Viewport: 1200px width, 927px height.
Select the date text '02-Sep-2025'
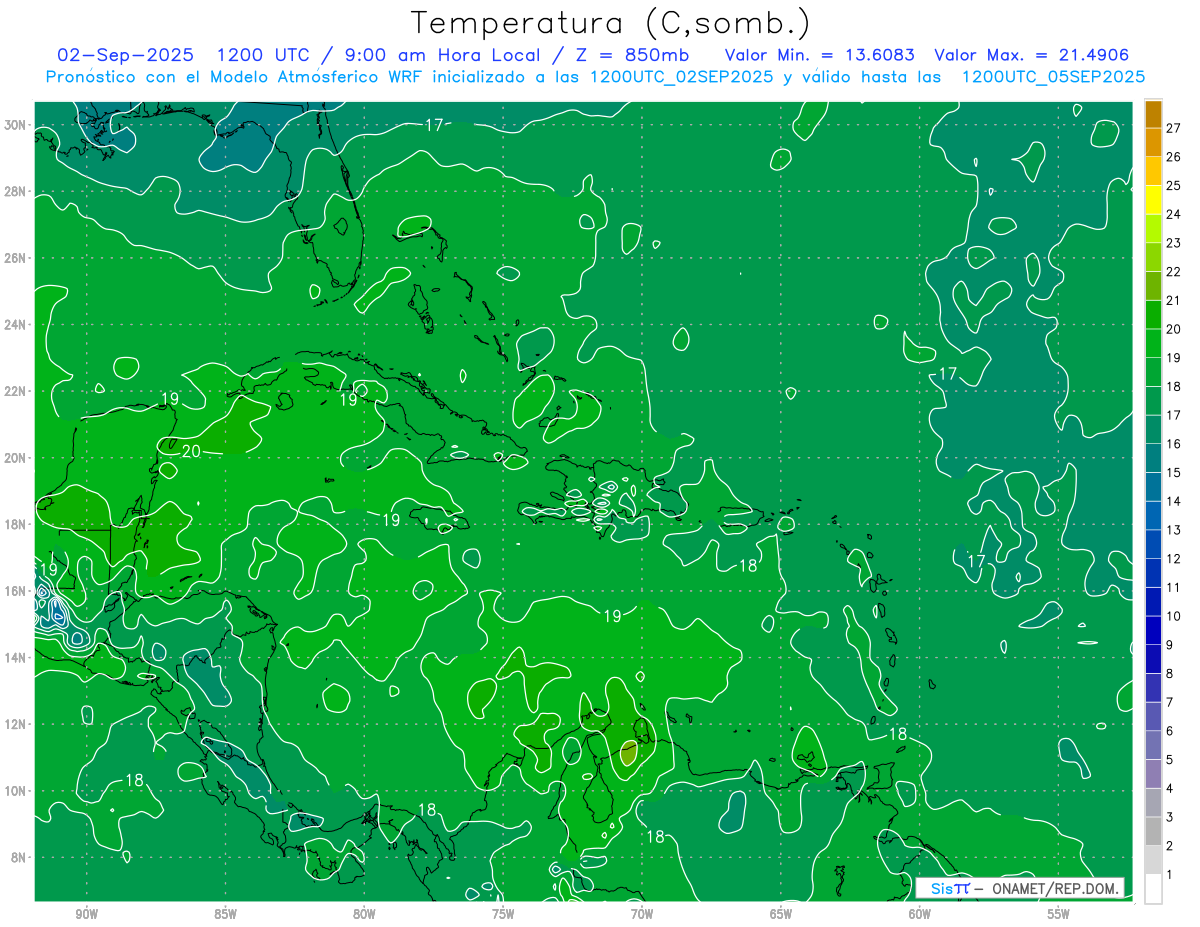(x=125, y=55)
